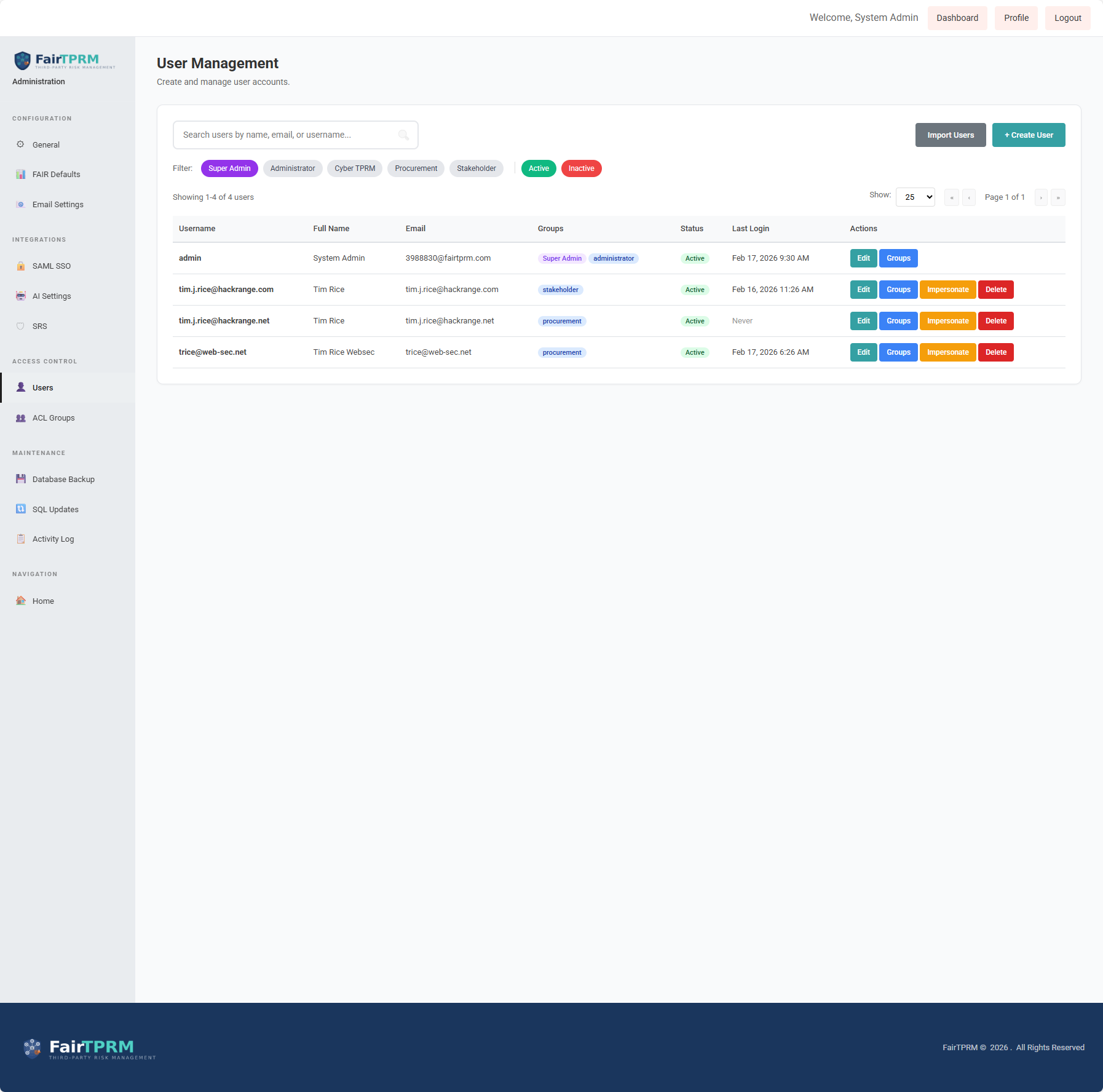Toggle the Inactive status filter
This screenshot has height=1092, width=1103.
581,168
